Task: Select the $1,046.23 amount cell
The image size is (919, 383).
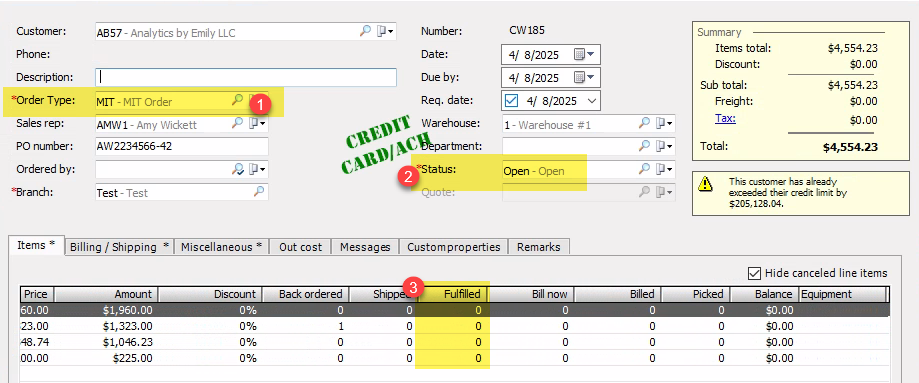Action: point(107,341)
